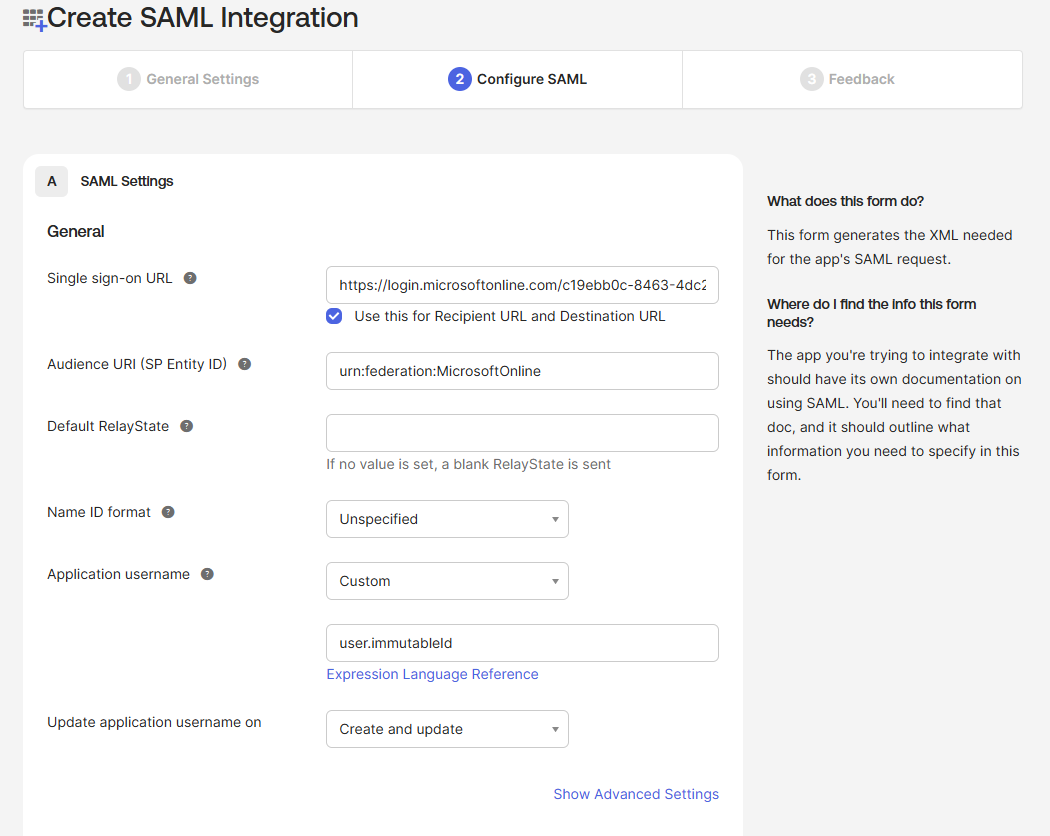Open Update application username on dropdown
Viewport: 1050px width, 836px height.
click(x=447, y=729)
